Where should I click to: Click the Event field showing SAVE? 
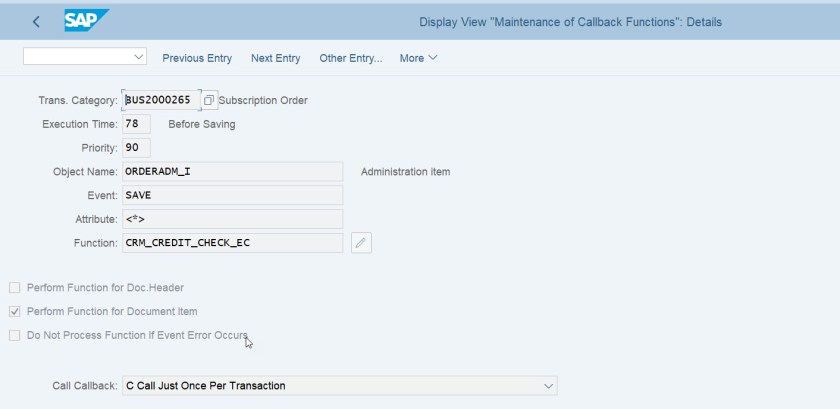232,195
